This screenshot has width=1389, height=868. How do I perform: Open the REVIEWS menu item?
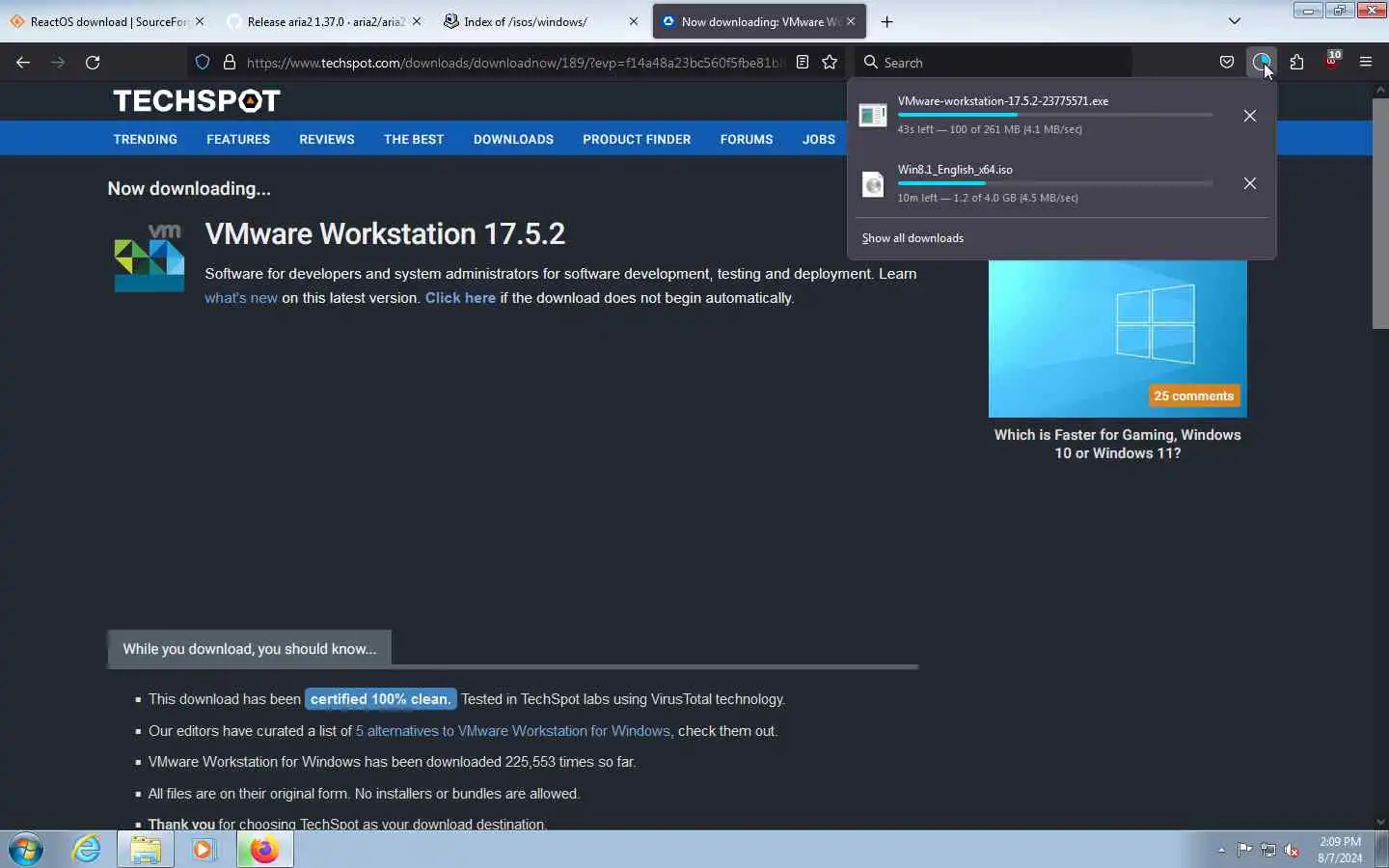click(x=327, y=139)
